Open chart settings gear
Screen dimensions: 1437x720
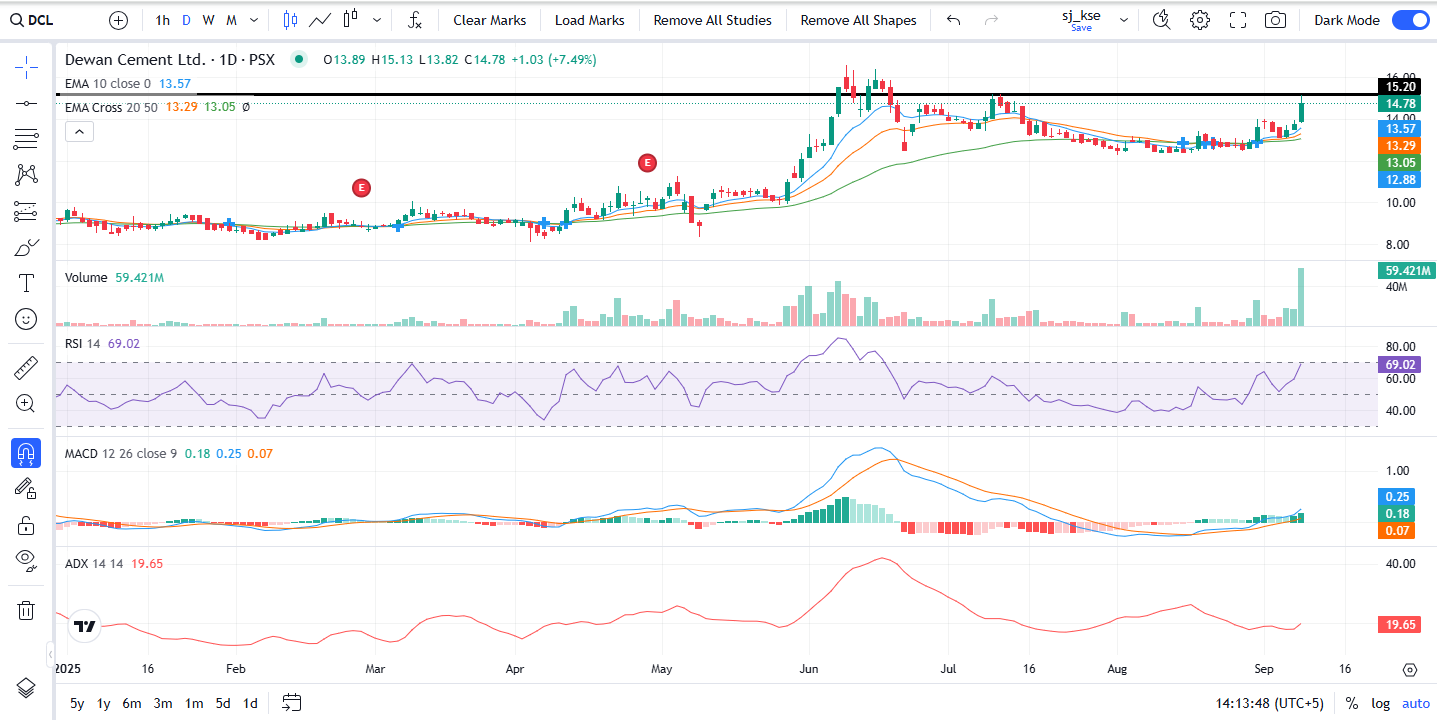point(1200,20)
